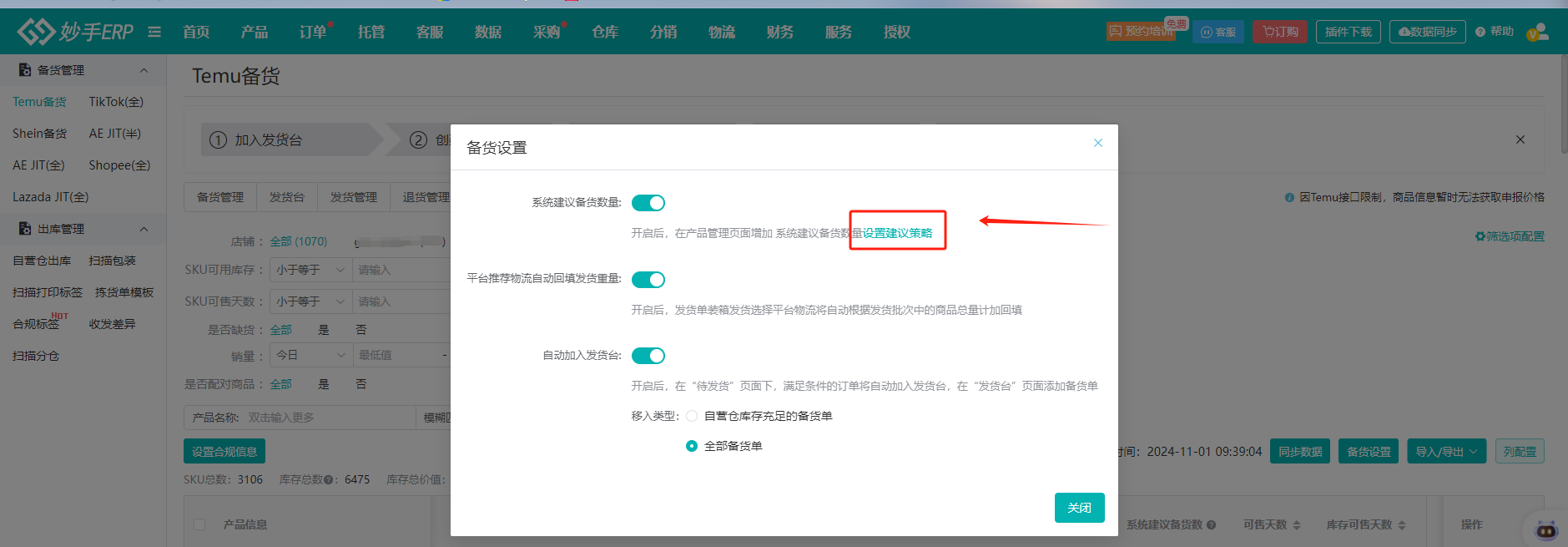Open TikTok(全) in sidebar

point(116,102)
